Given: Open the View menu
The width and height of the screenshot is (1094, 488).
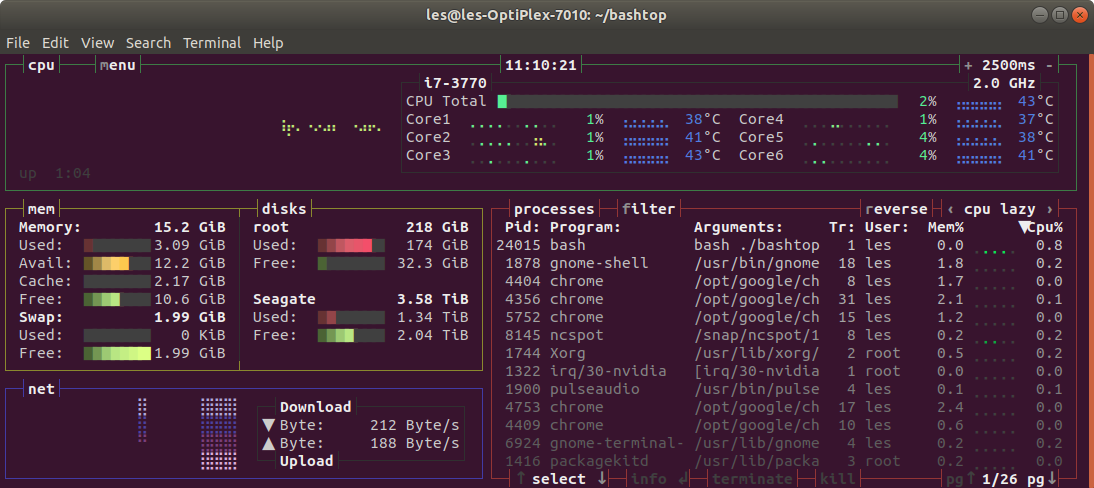Looking at the screenshot, I should pos(97,43).
